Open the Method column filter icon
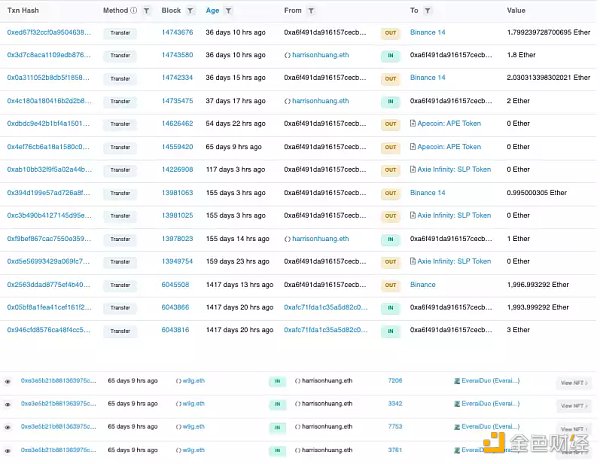The height and width of the screenshot is (464, 600). pos(147,11)
